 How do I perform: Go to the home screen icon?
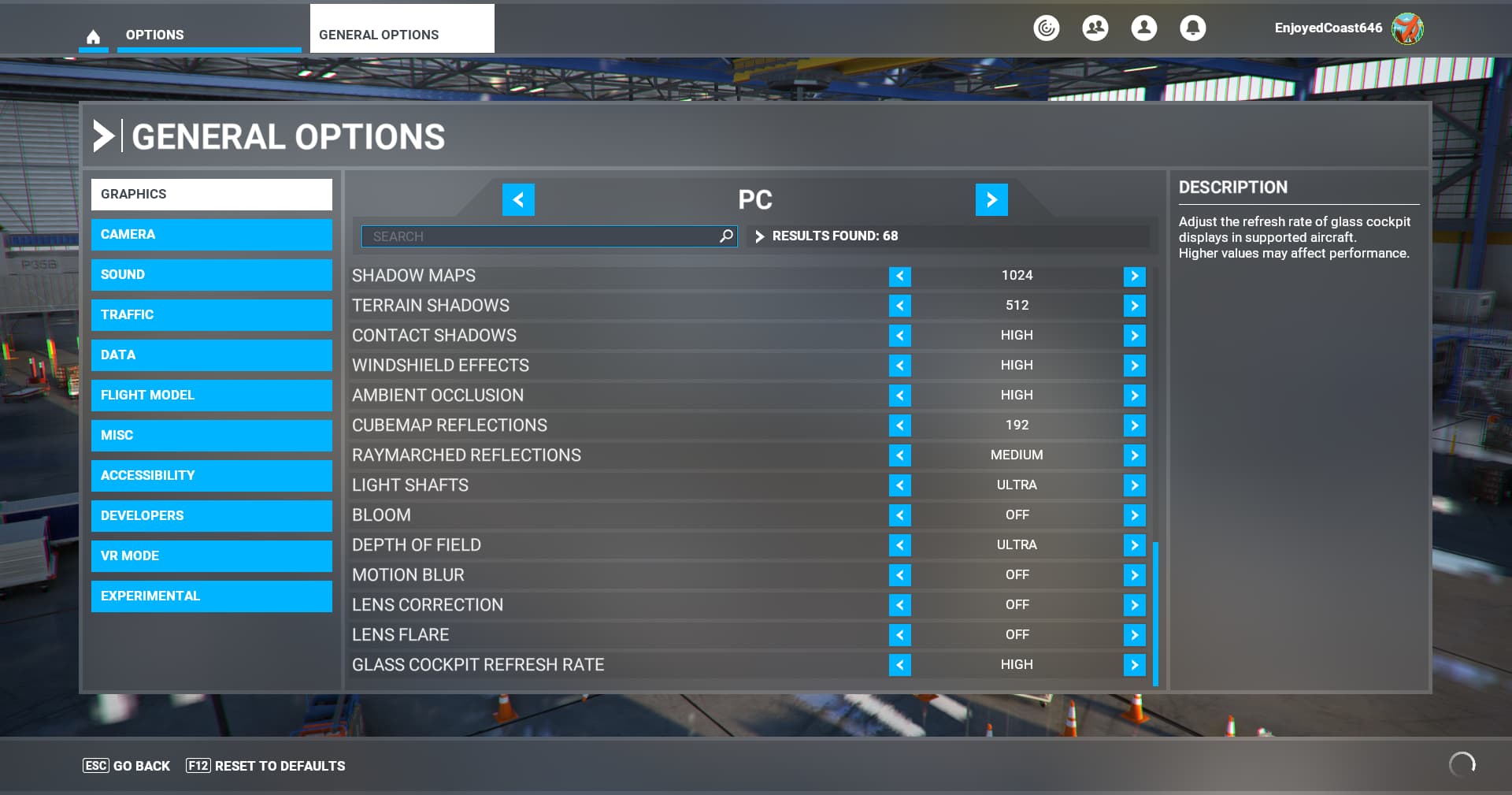tap(93, 36)
